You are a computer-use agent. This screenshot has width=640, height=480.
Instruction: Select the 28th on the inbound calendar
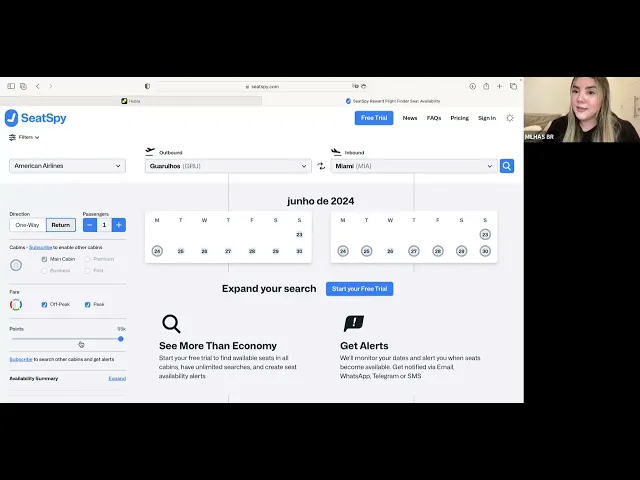coord(438,251)
